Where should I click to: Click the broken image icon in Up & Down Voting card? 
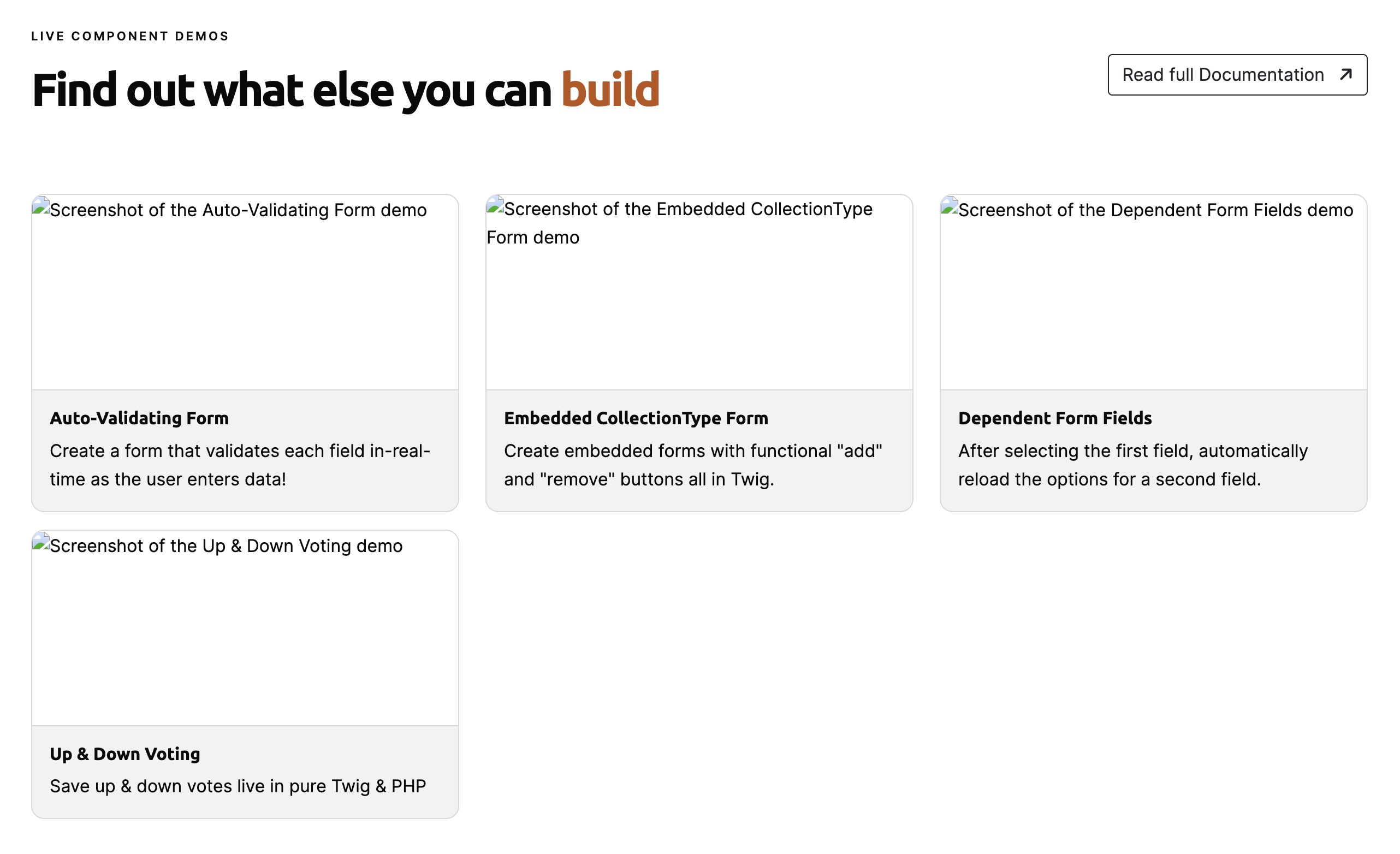coord(40,541)
